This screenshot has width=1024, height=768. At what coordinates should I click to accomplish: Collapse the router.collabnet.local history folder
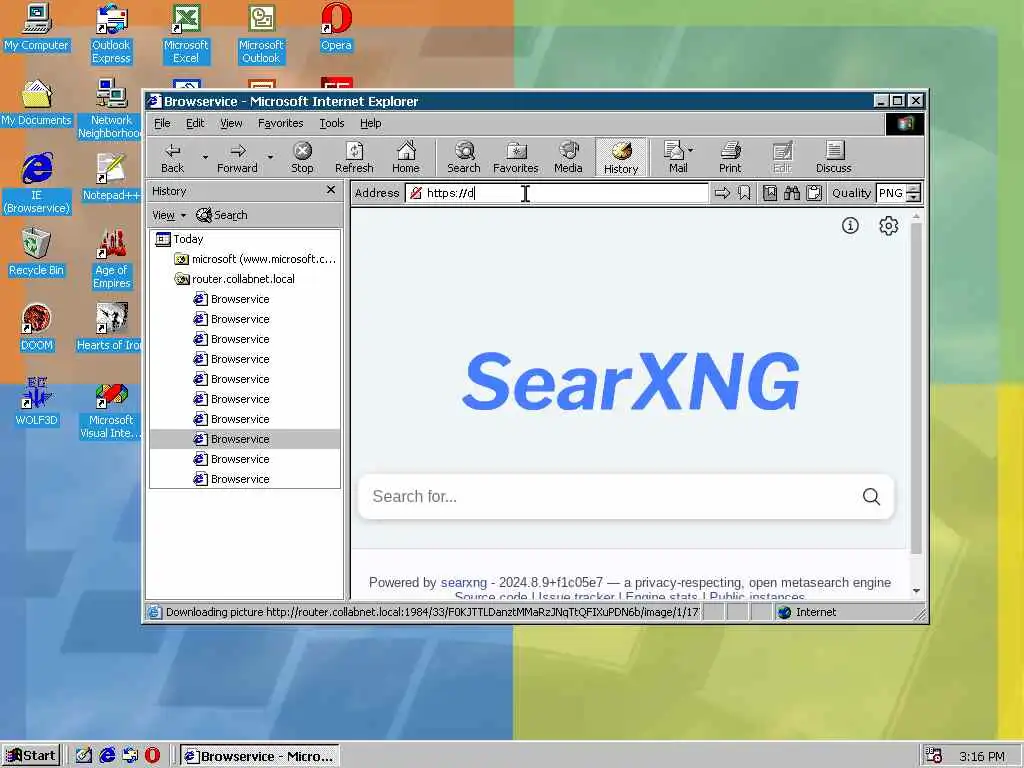[234, 279]
